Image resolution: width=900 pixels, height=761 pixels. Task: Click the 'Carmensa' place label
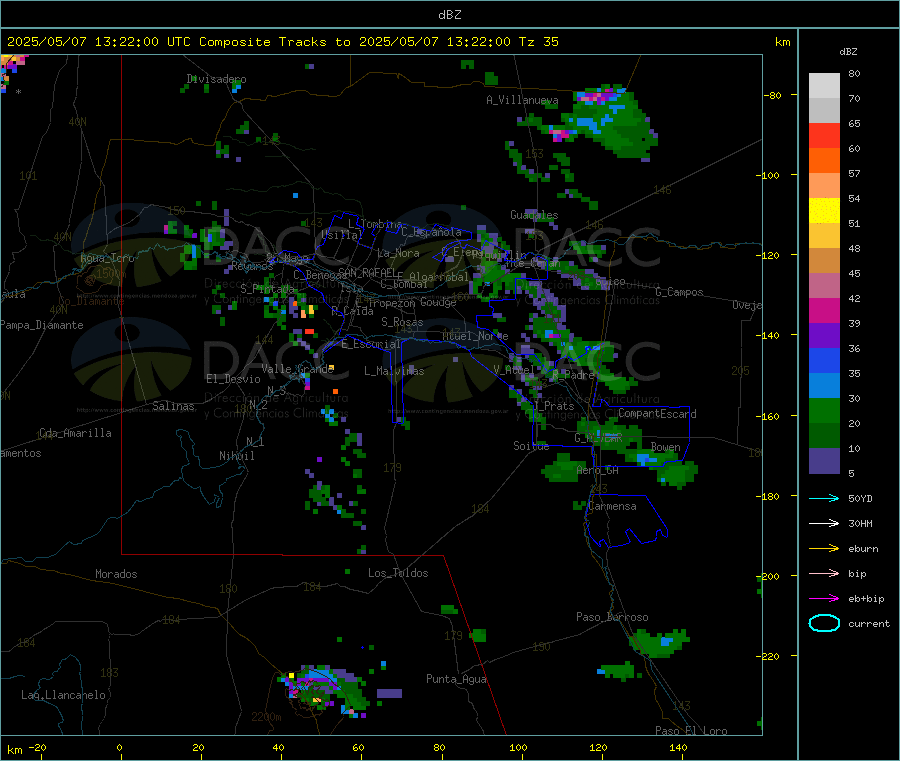coord(612,506)
